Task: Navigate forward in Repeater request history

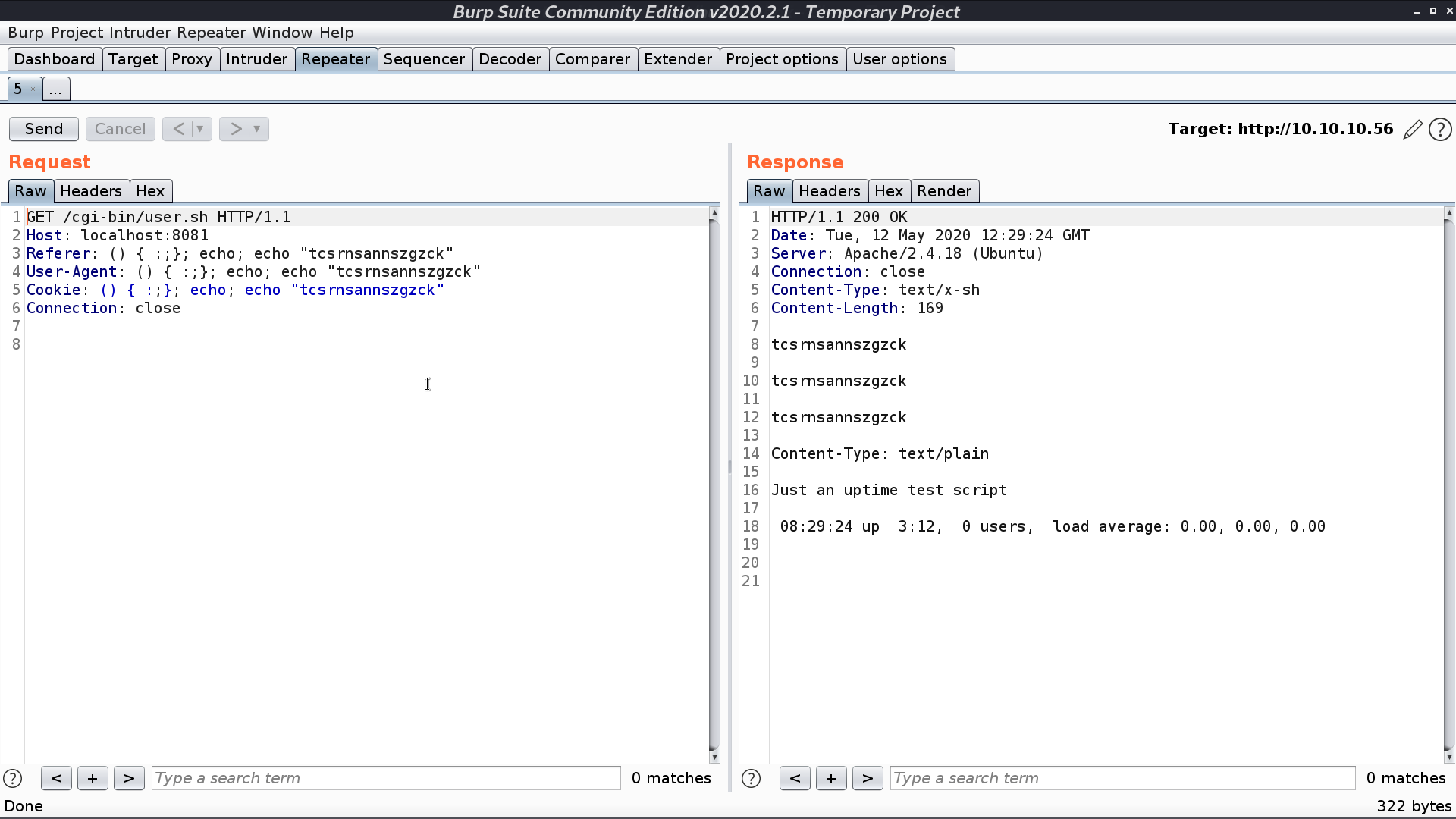Action: click(x=235, y=129)
